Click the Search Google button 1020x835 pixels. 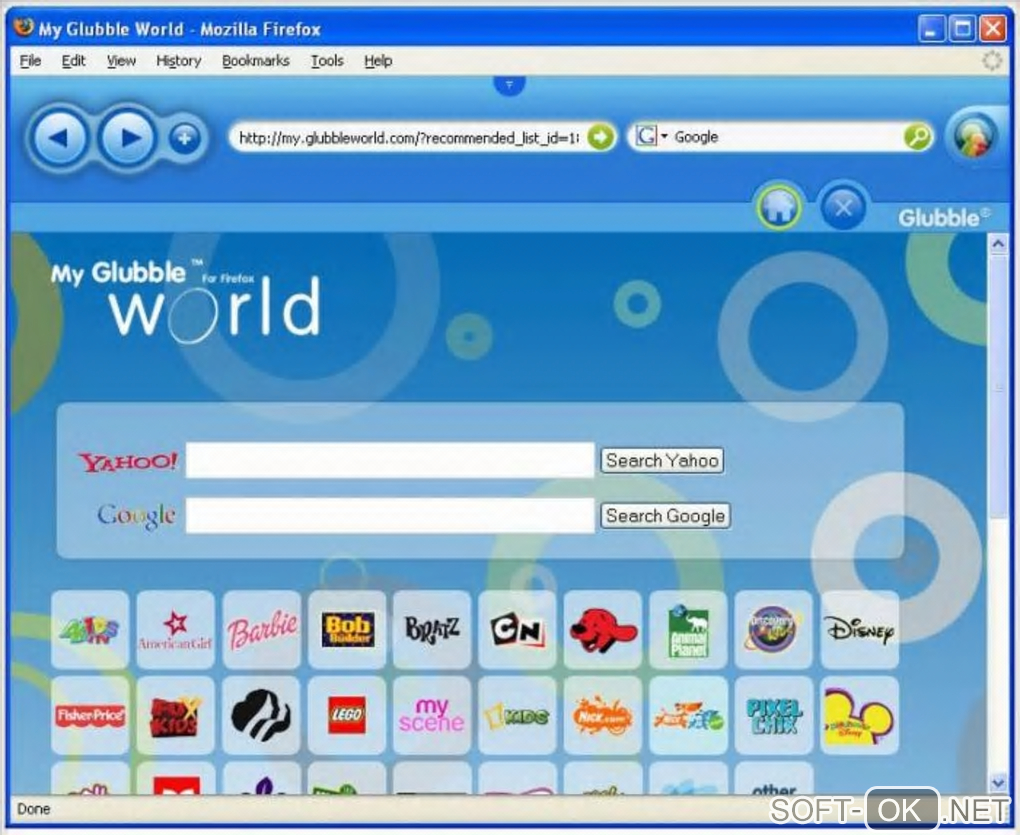(x=665, y=516)
